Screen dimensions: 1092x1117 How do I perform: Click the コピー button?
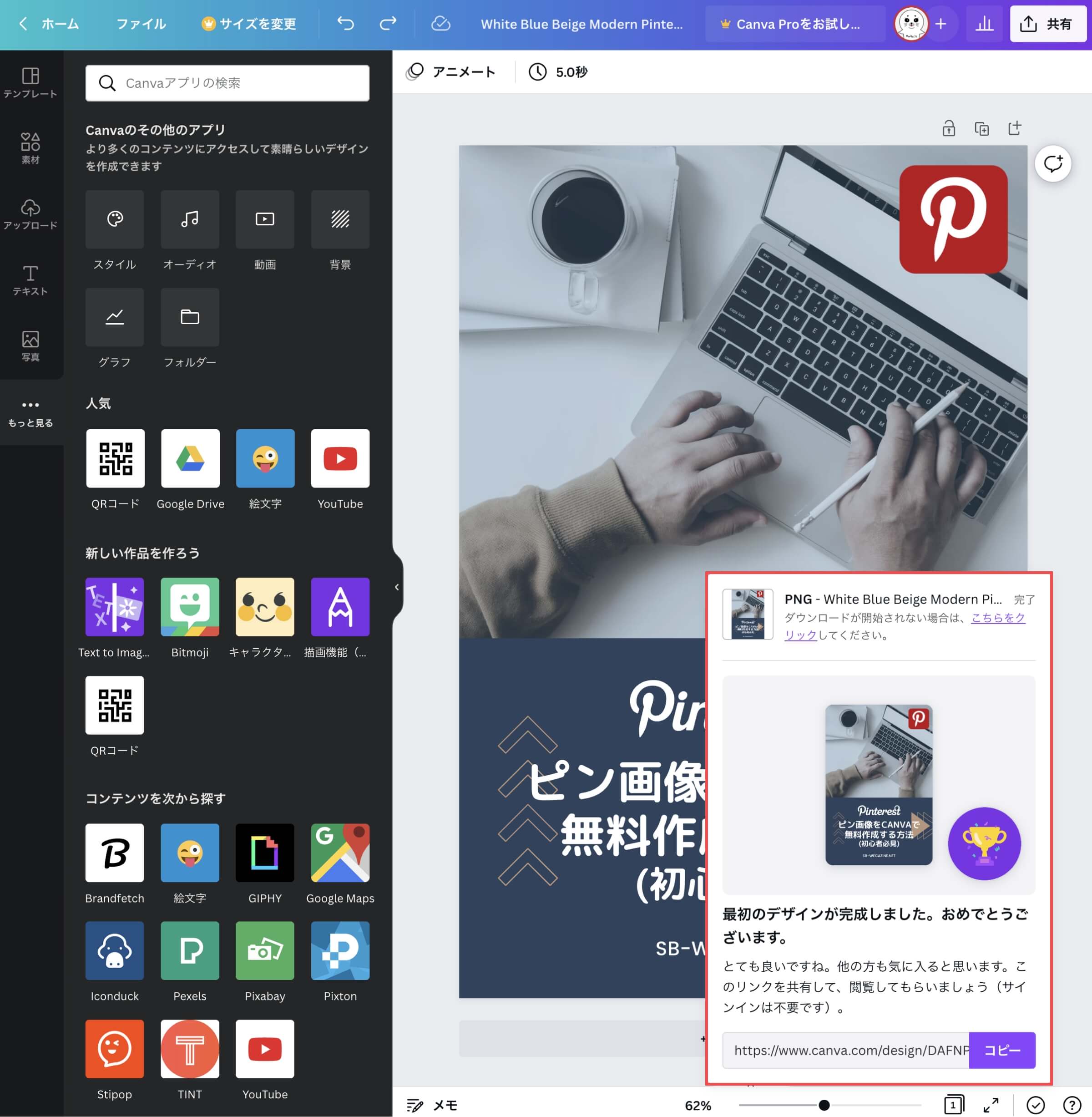click(1002, 1050)
